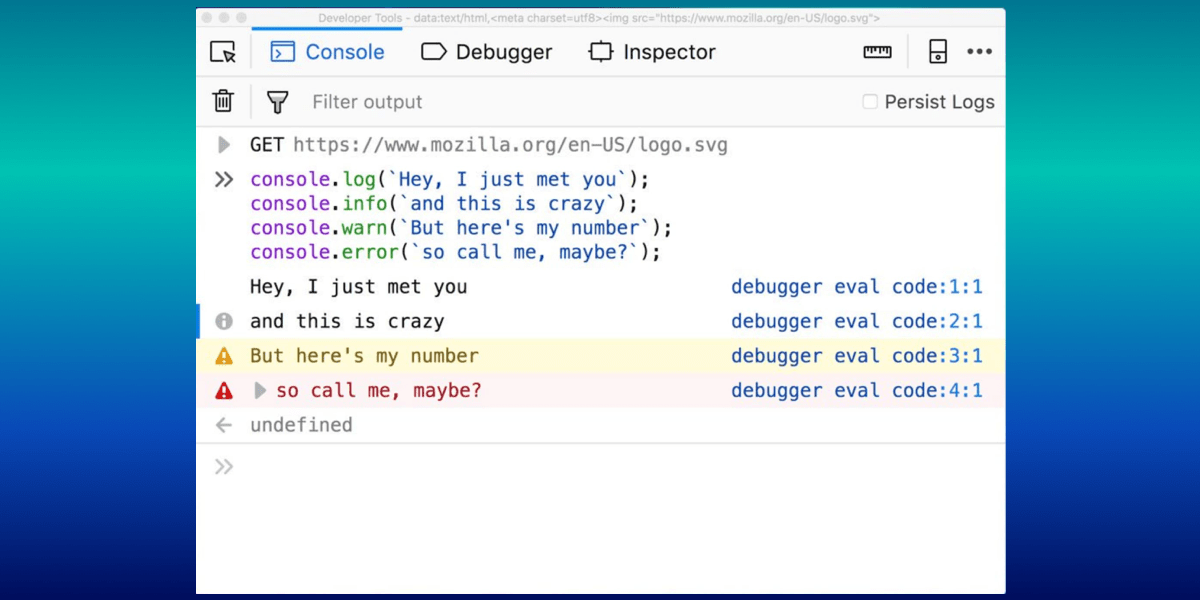
Task: Expand the so call me error stack
Action: (260, 390)
